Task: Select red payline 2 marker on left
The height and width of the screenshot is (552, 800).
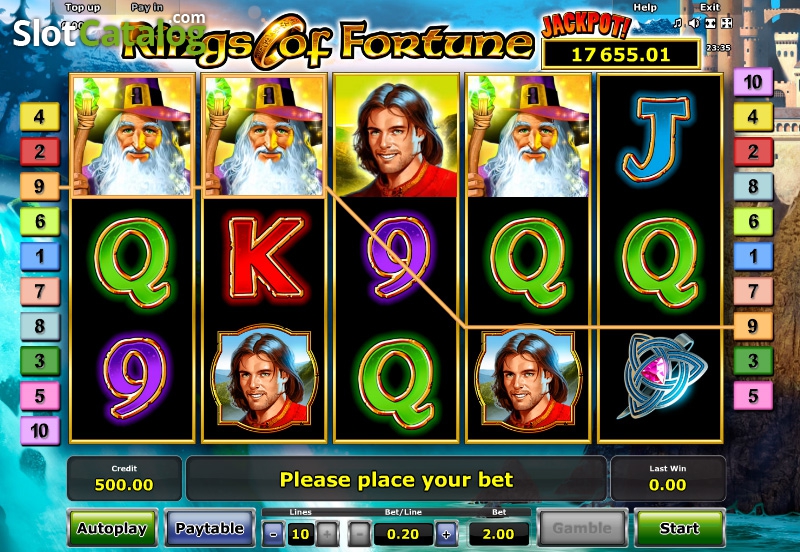Action: coord(40,152)
